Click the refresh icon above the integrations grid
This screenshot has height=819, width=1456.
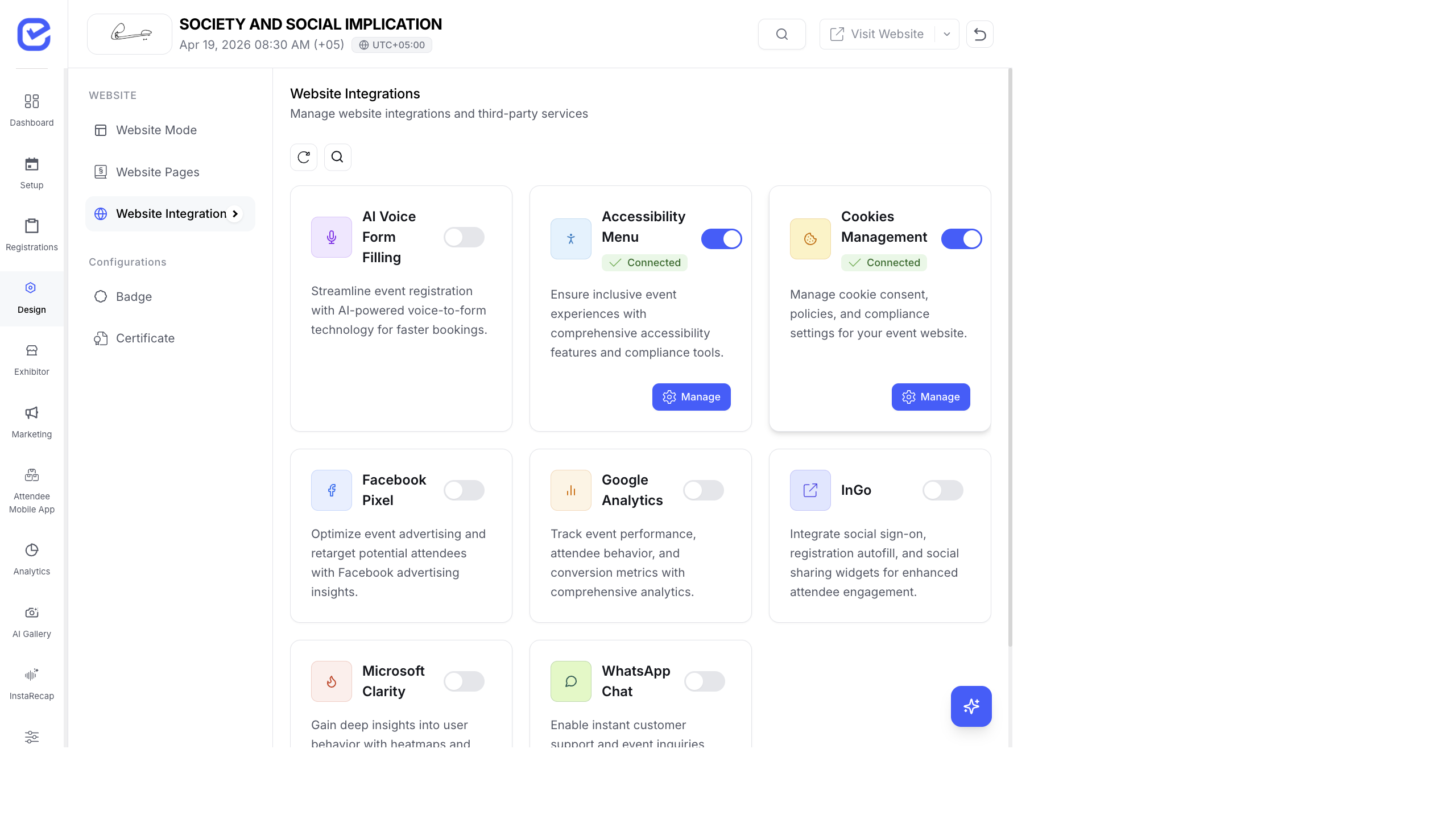pyautogui.click(x=303, y=157)
